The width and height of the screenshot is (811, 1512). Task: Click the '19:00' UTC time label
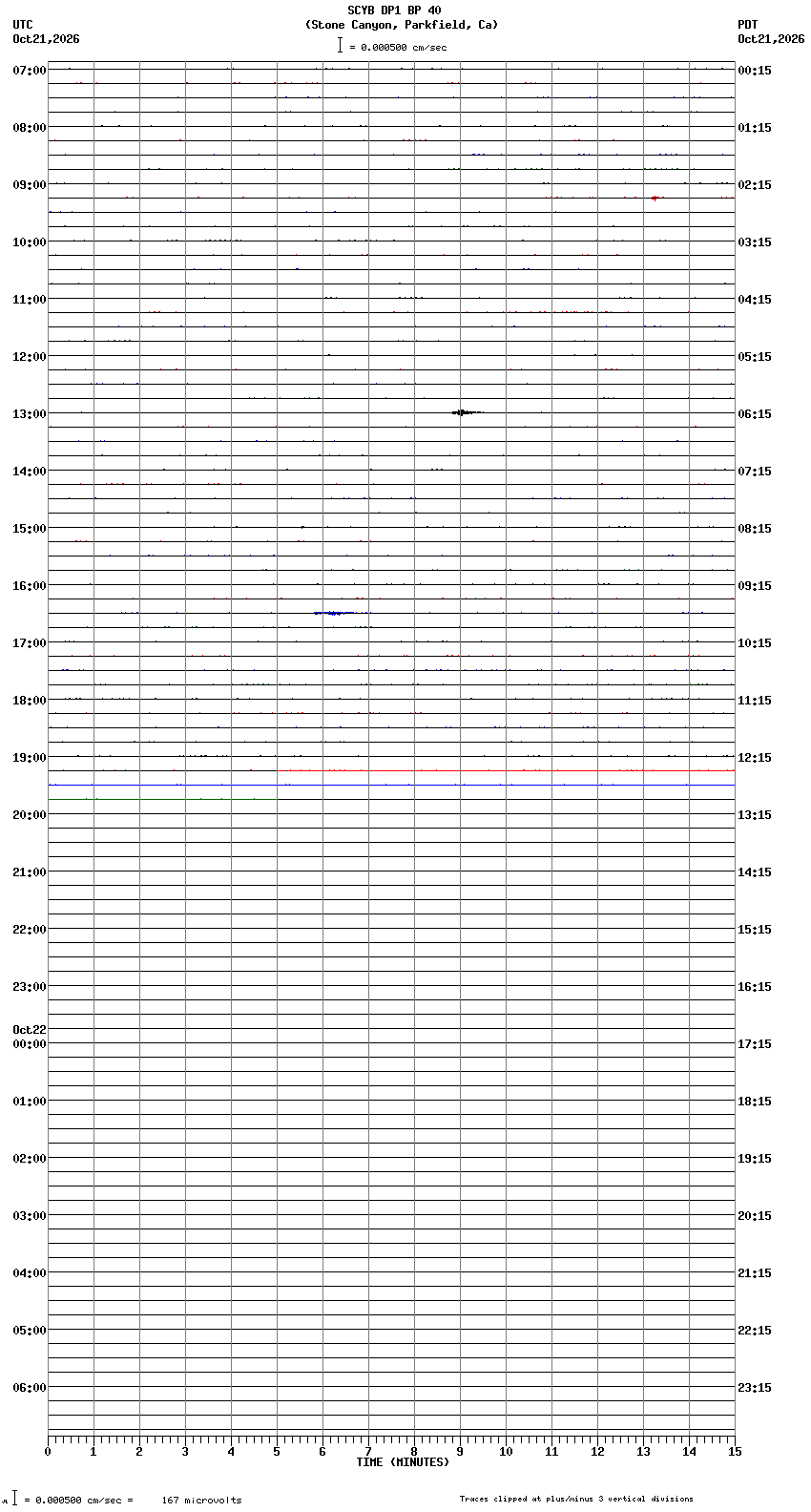(30, 758)
